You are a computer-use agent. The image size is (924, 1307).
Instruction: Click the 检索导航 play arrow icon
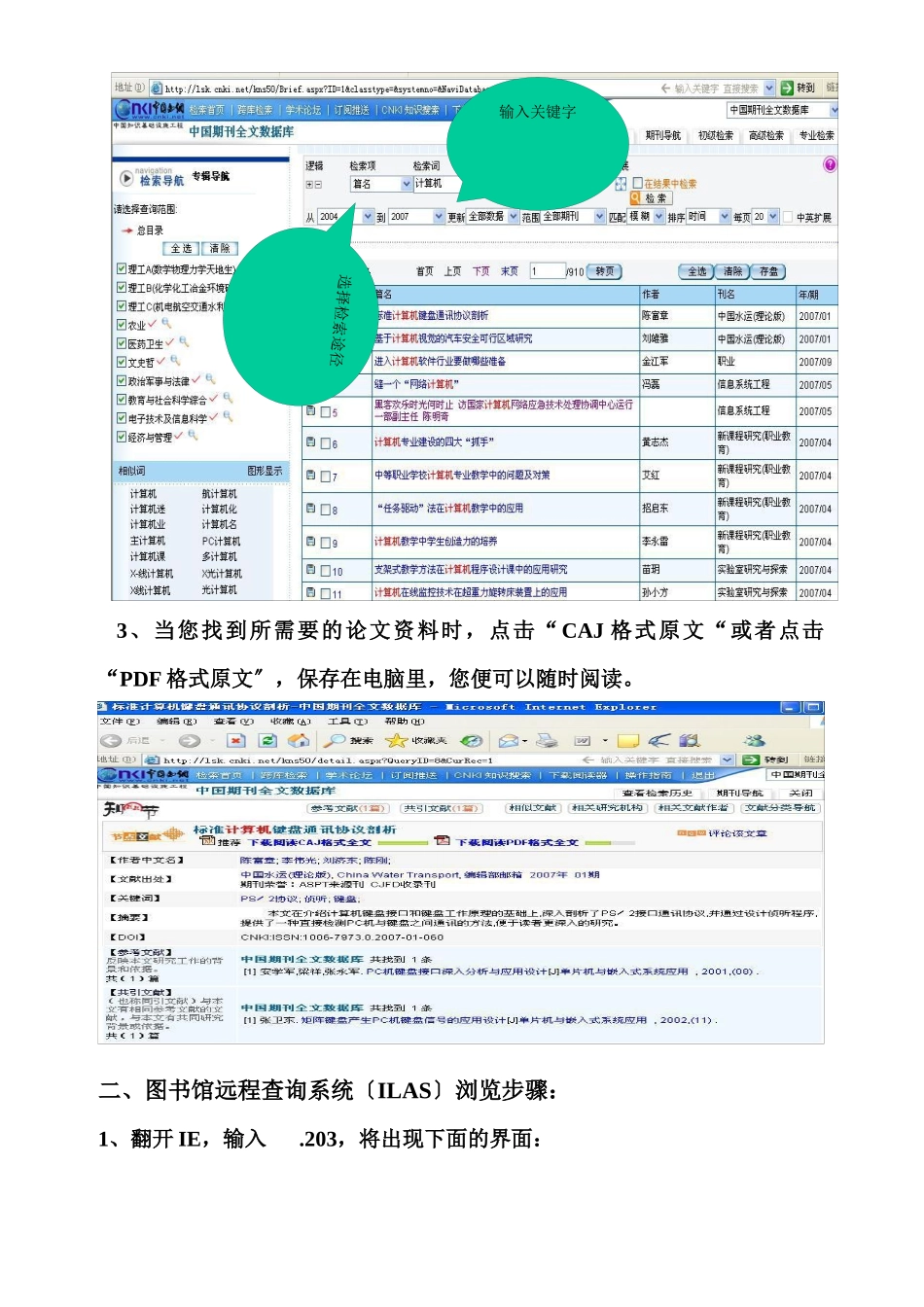tap(126, 178)
